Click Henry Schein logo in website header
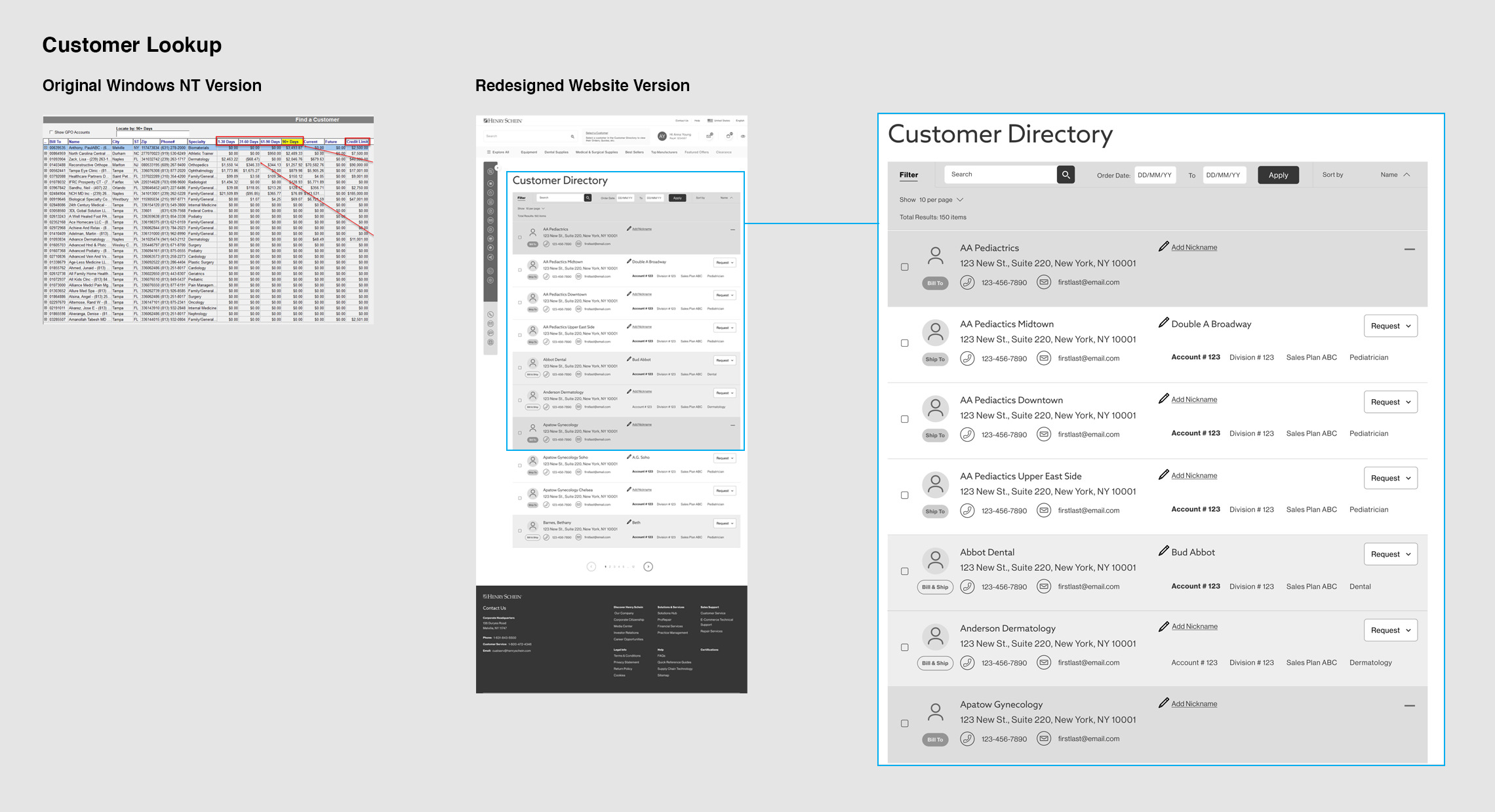 503,121
